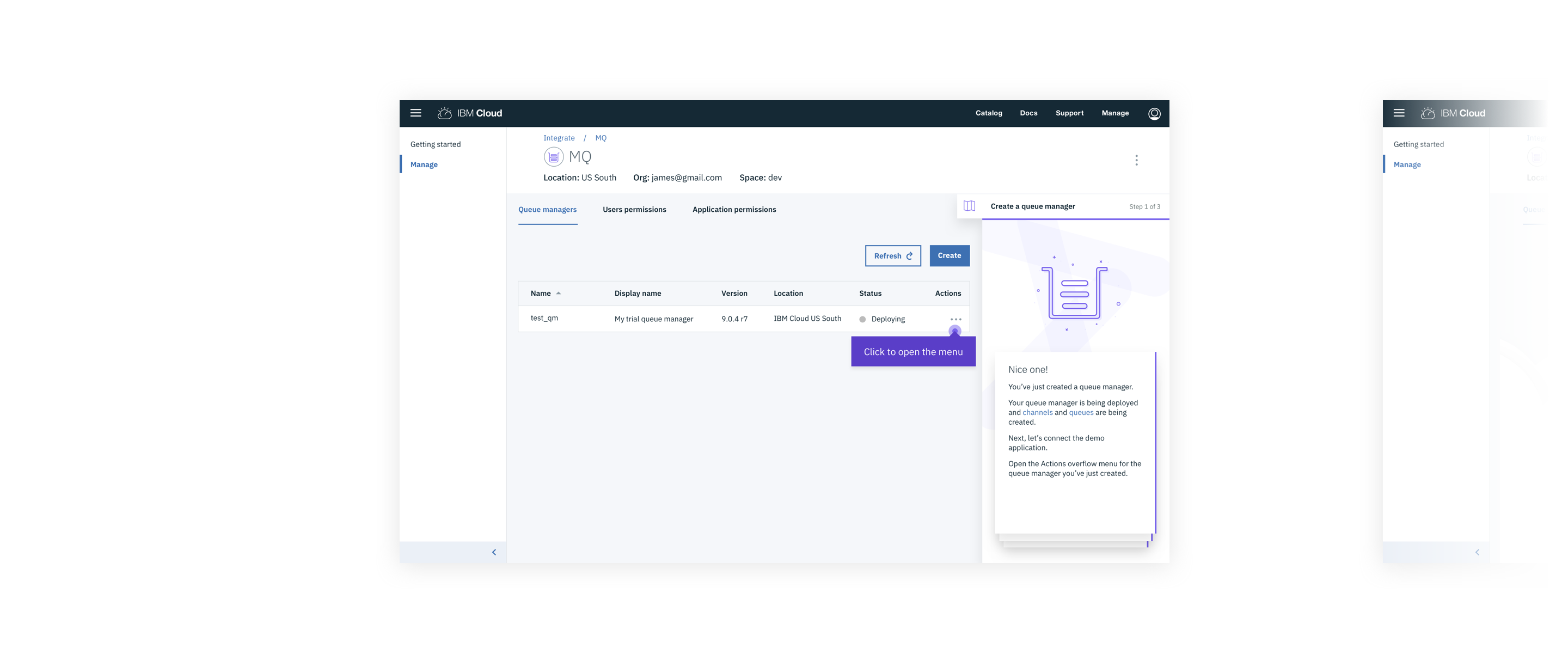The image size is (1568, 672).
Task: Click the Status column header
Action: [x=870, y=294]
